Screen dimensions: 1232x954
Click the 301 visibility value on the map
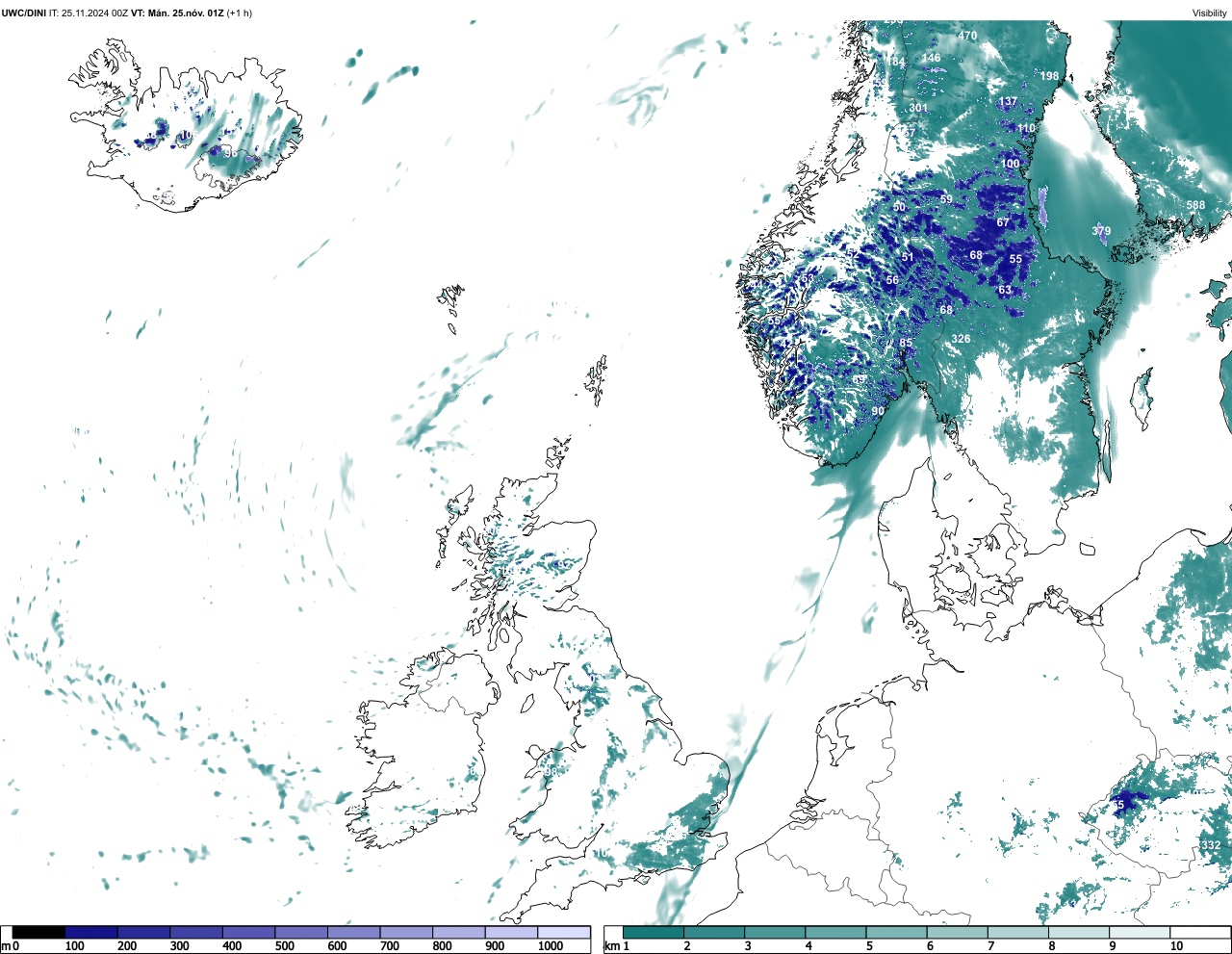(x=918, y=108)
